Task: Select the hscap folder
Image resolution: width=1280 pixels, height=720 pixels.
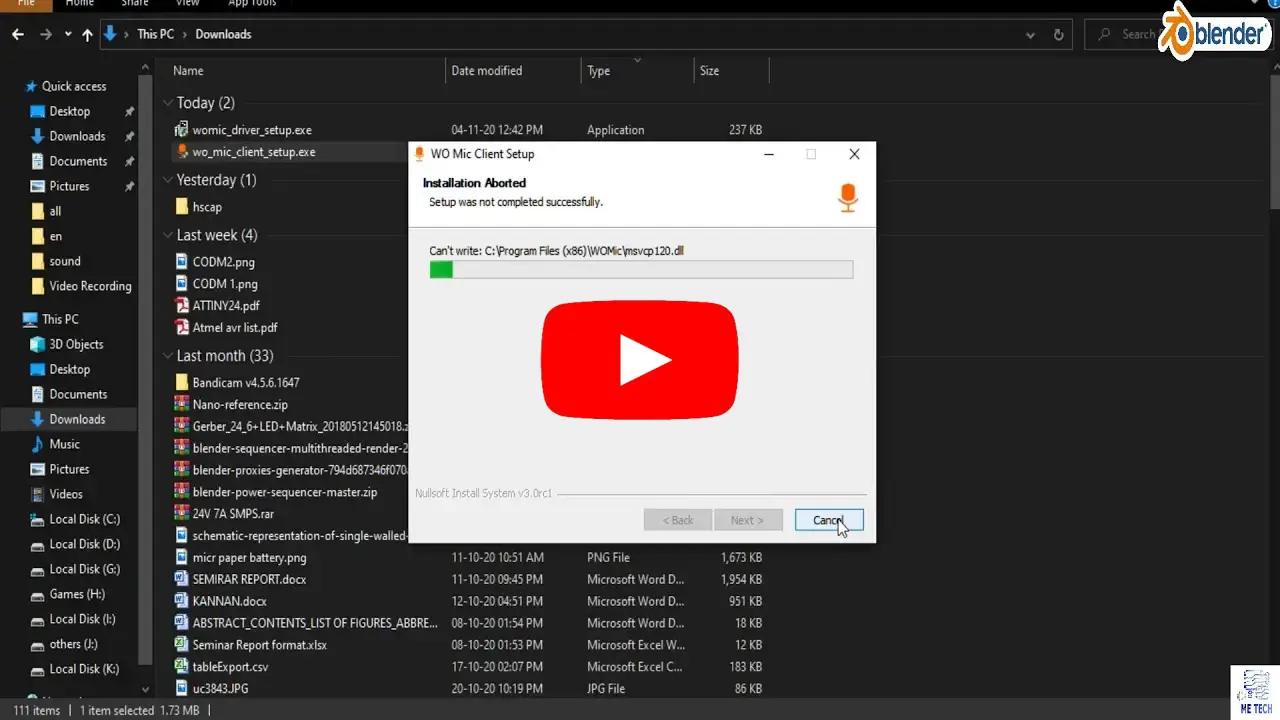Action: (207, 207)
